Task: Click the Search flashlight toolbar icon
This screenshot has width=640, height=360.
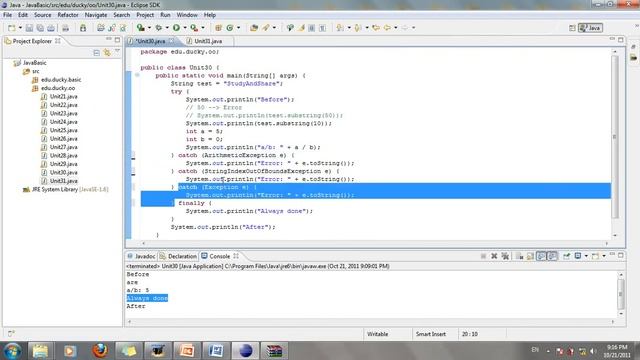Action: click(x=266, y=28)
